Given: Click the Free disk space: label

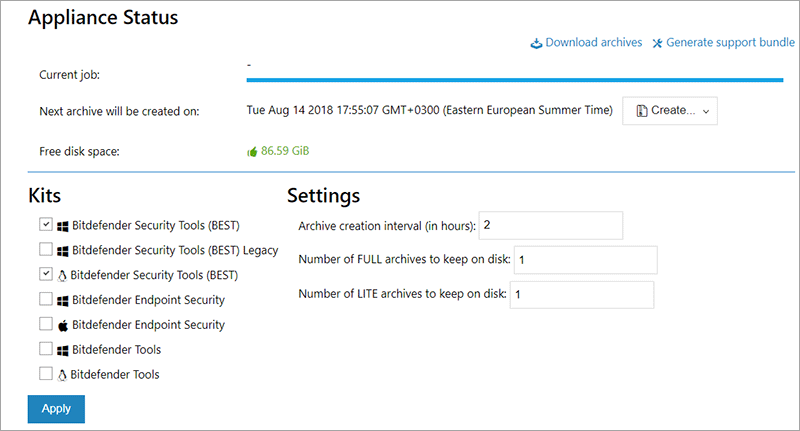Looking at the screenshot, I should pos(79,151).
